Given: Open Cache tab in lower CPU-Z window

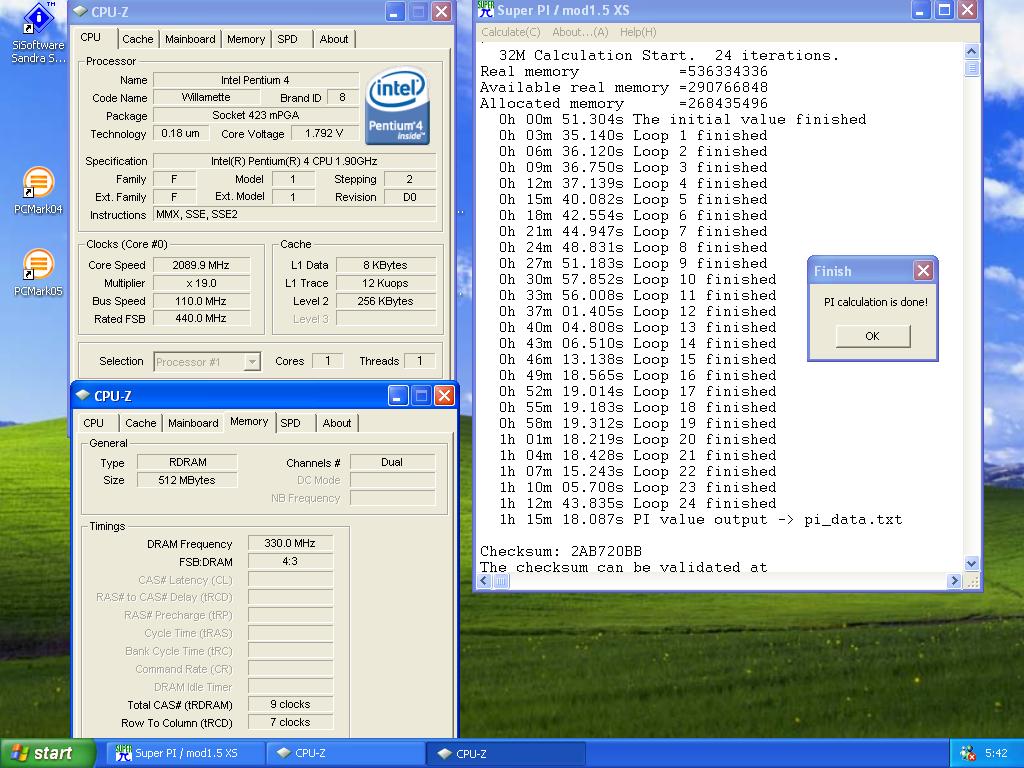Looking at the screenshot, I should pos(140,423).
